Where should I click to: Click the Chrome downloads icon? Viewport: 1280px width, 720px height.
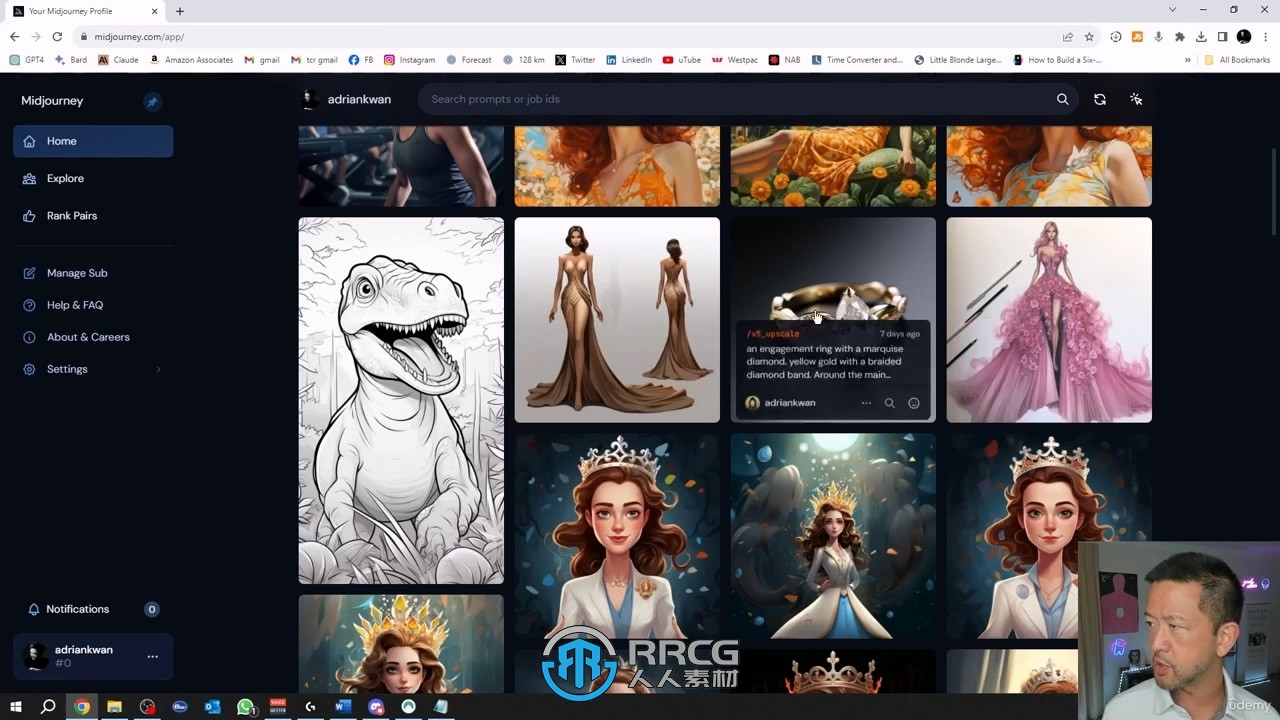(1201, 37)
